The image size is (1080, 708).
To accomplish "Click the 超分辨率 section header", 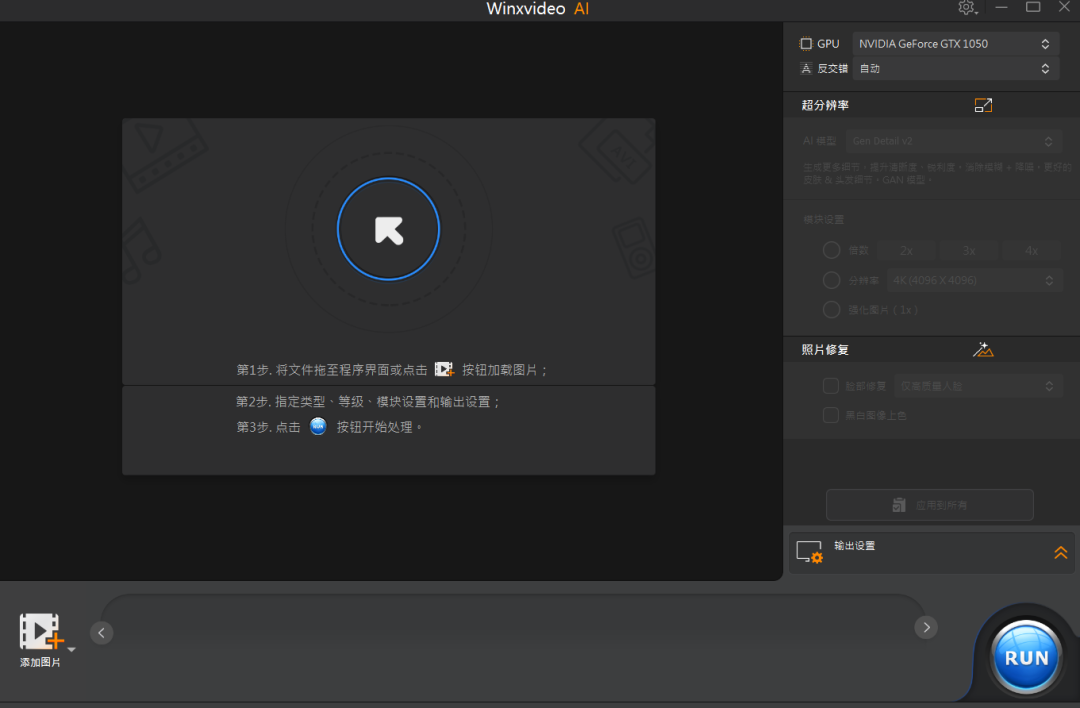I will click(825, 105).
